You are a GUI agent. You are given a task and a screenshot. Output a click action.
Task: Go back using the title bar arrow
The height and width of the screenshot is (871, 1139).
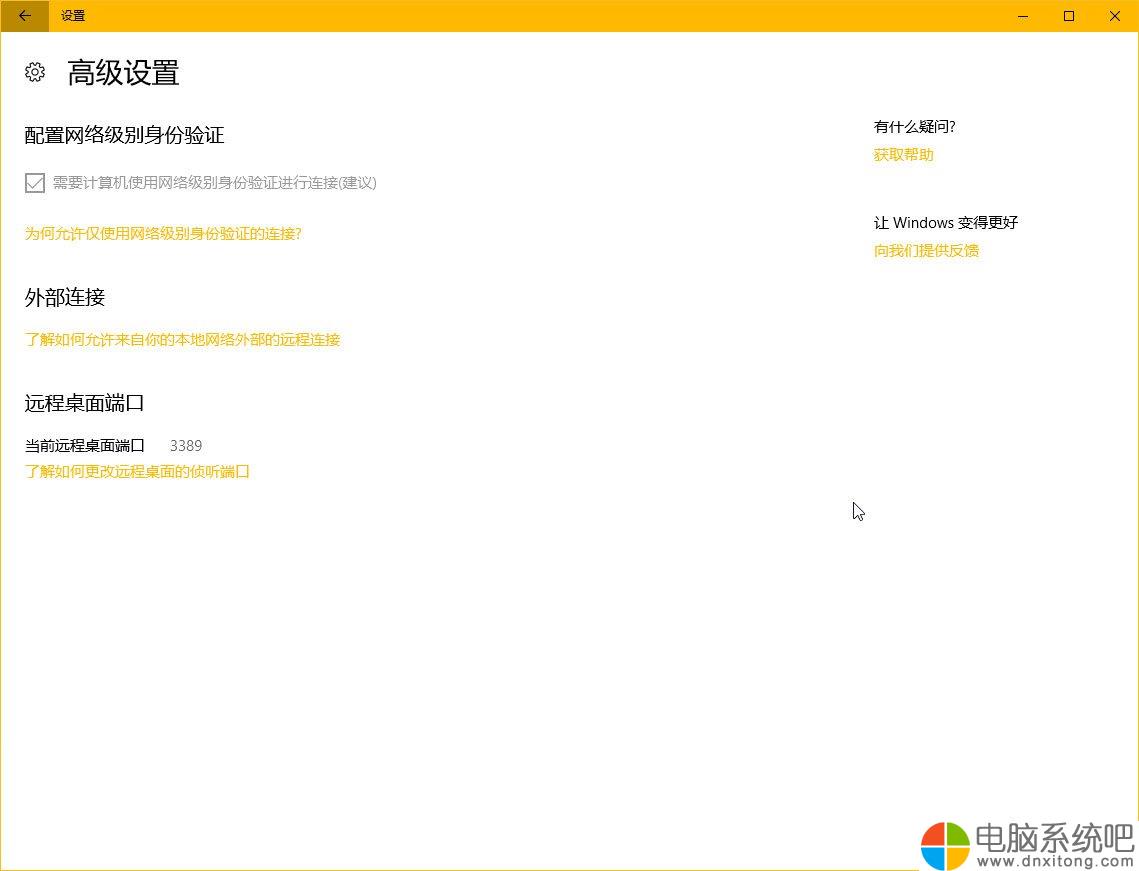(x=25, y=16)
